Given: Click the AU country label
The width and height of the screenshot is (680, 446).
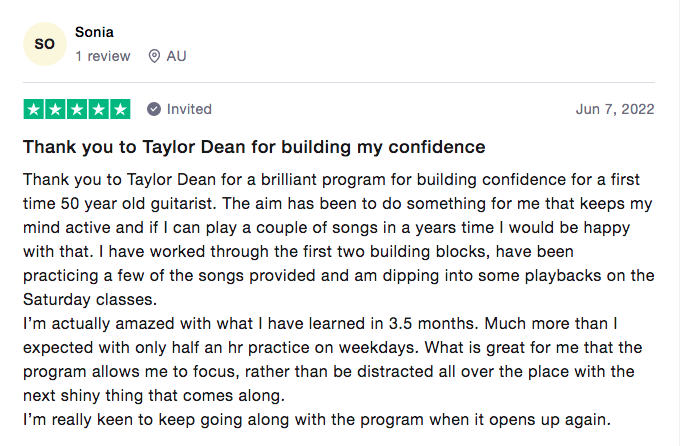Looking at the screenshot, I should [x=177, y=56].
